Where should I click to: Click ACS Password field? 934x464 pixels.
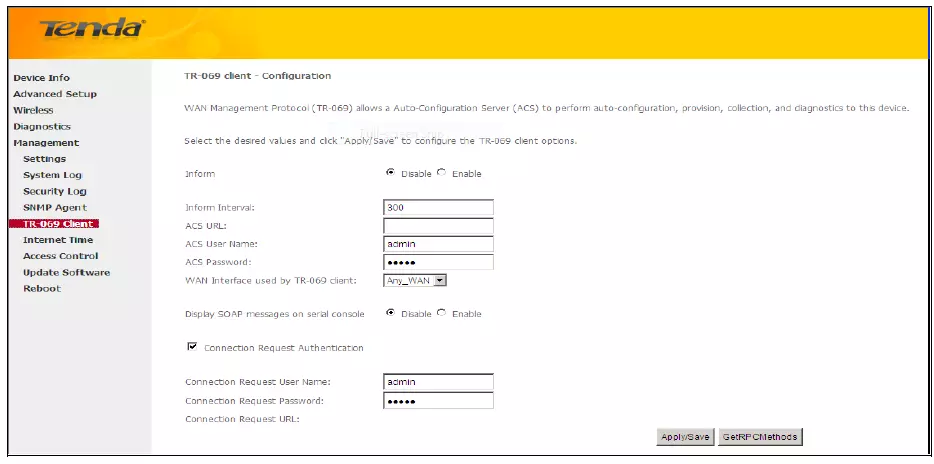click(x=438, y=263)
